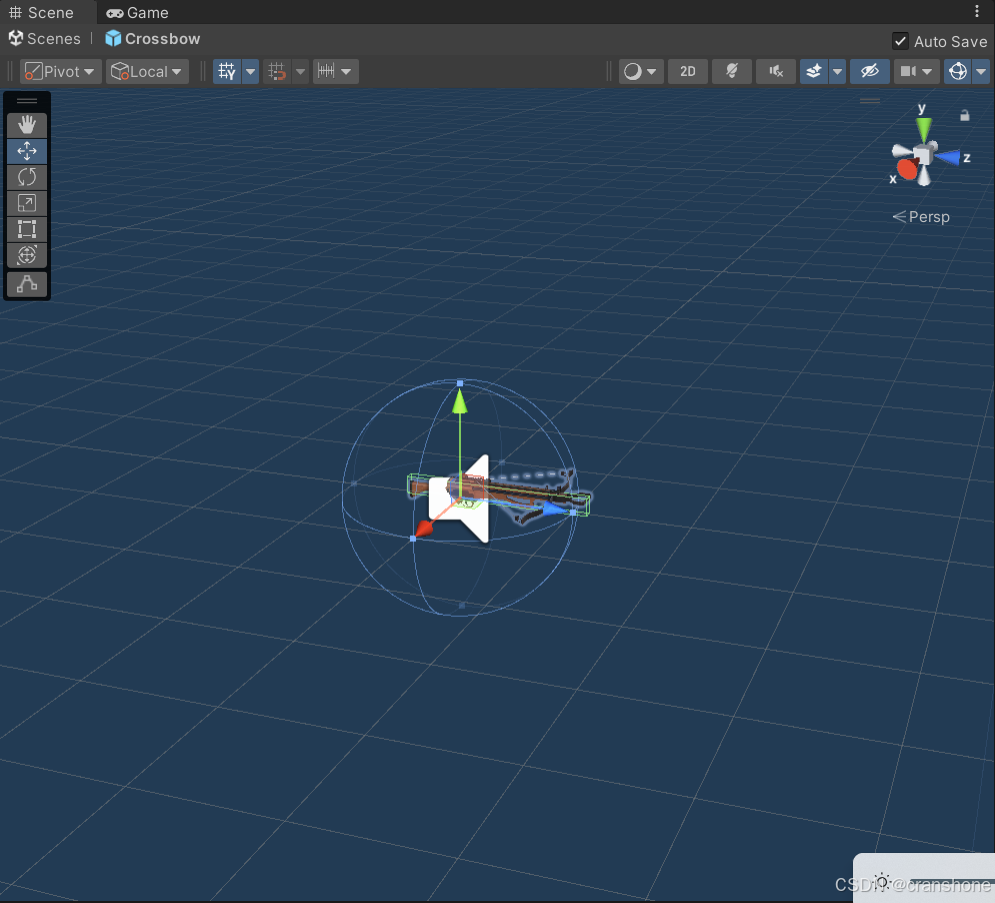Toggle scene effects button

pos(814,72)
